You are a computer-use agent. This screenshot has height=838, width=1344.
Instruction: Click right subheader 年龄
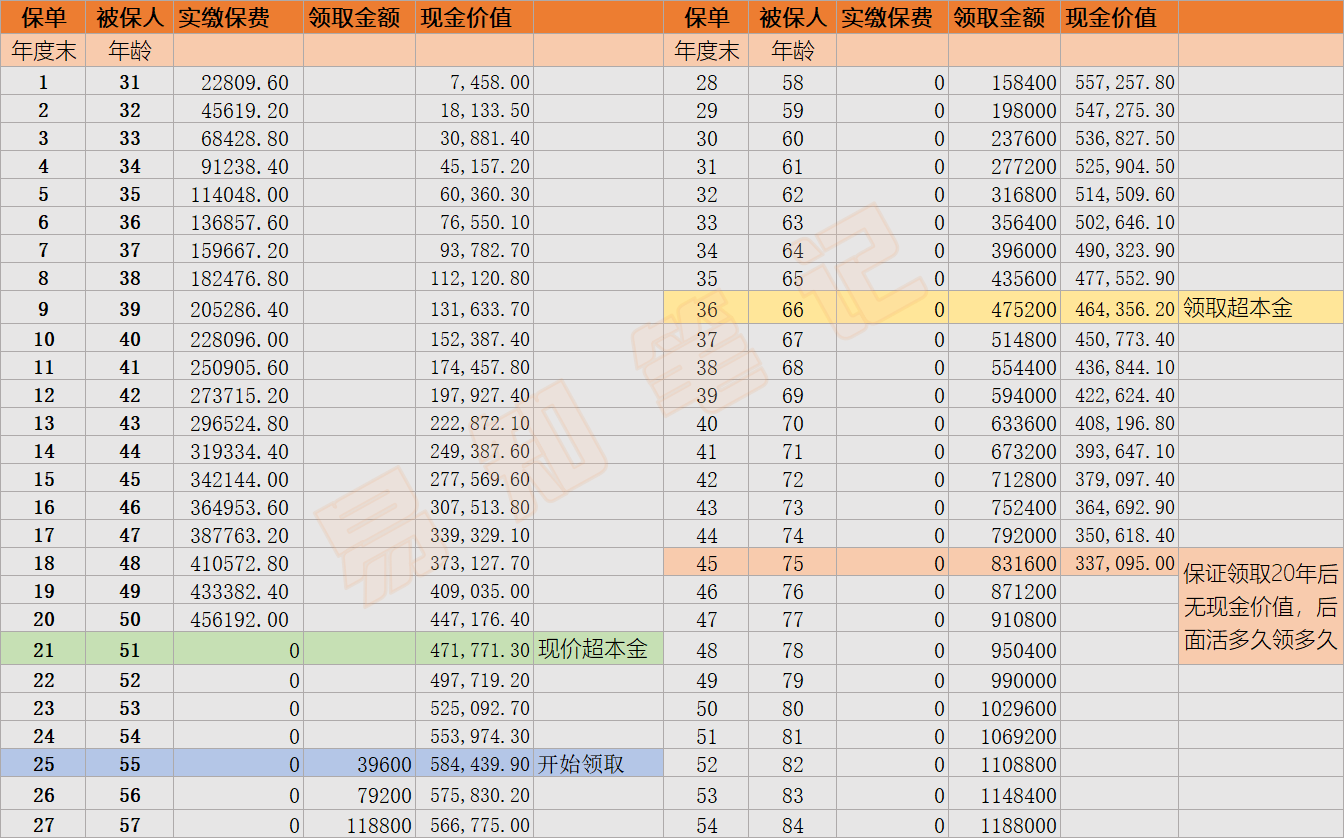pyautogui.click(x=792, y=50)
